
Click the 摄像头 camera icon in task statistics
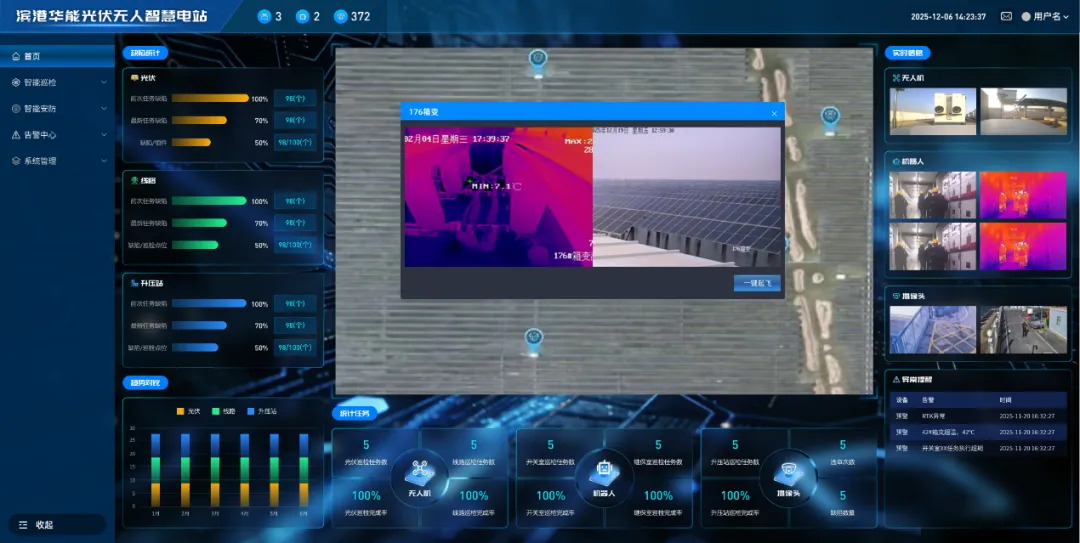789,471
